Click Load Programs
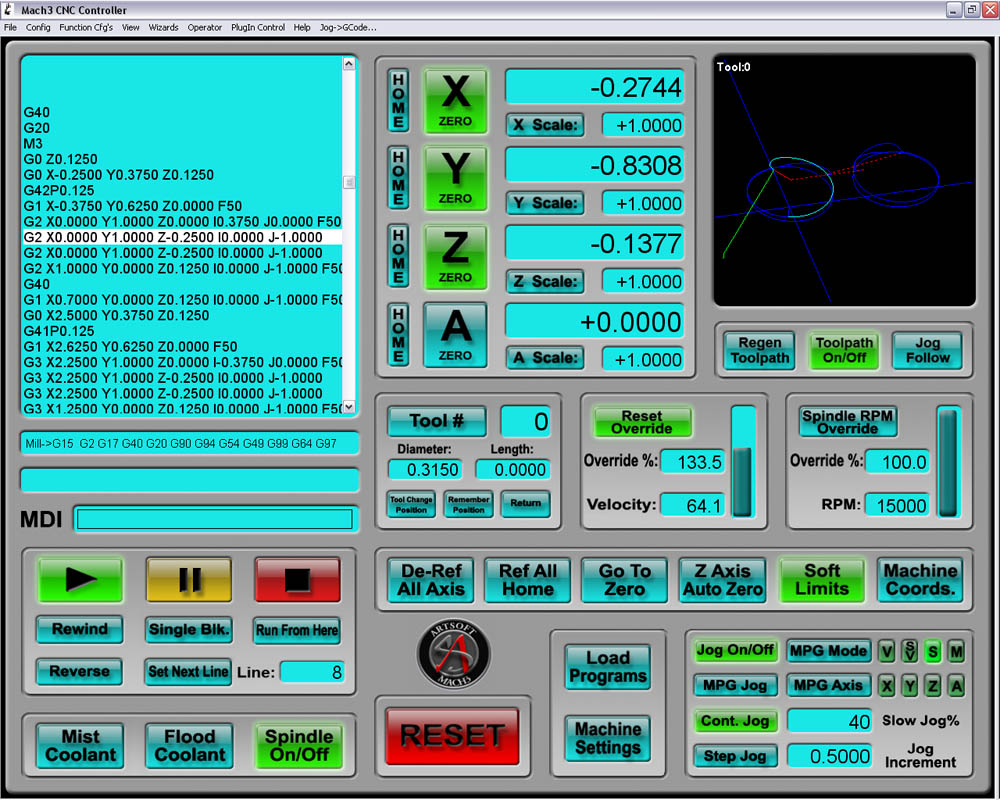Viewport: 1000px width, 800px height. click(x=608, y=667)
